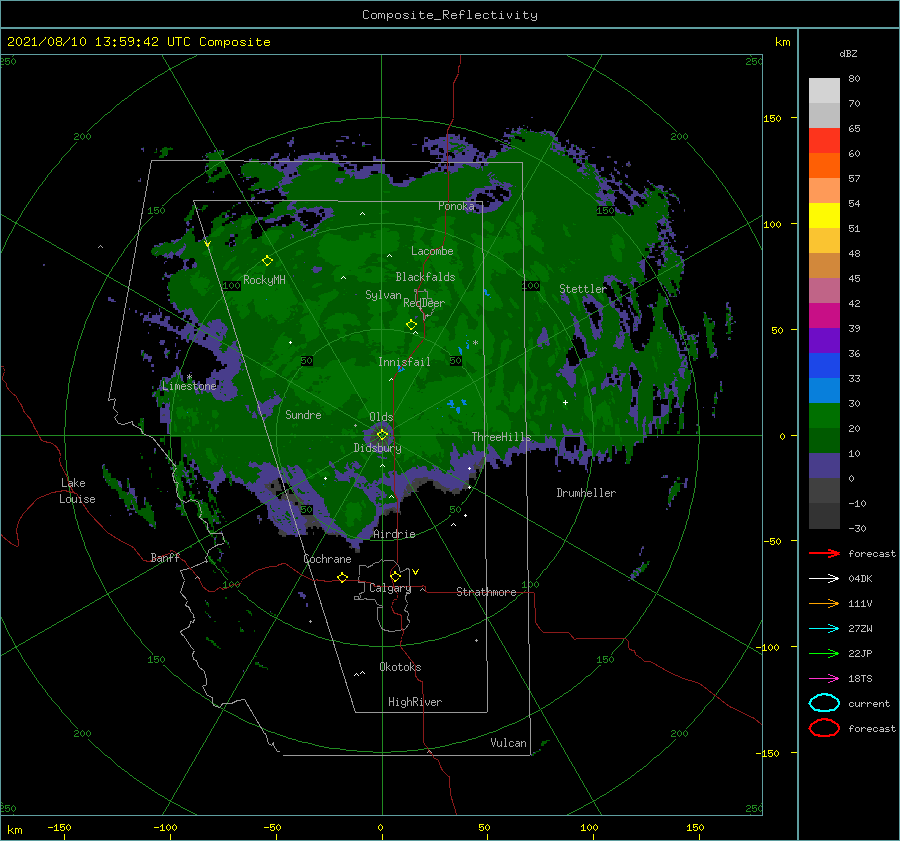
Task: Click the Ponoka town label
Action: tap(456, 206)
